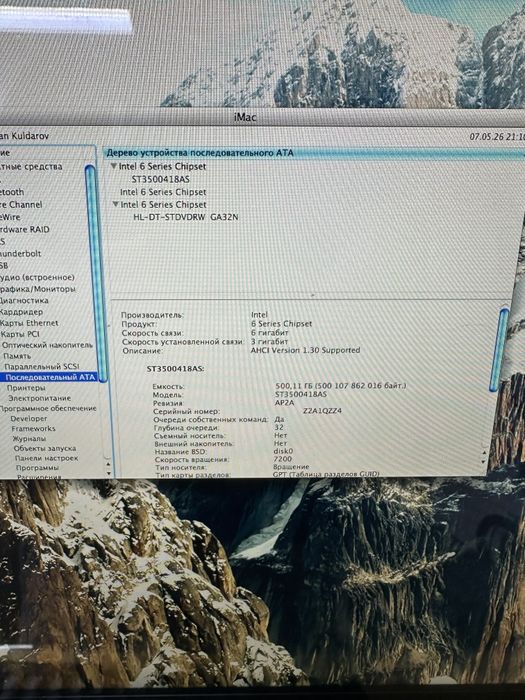Select Журналы in the sidebar

(x=29, y=438)
